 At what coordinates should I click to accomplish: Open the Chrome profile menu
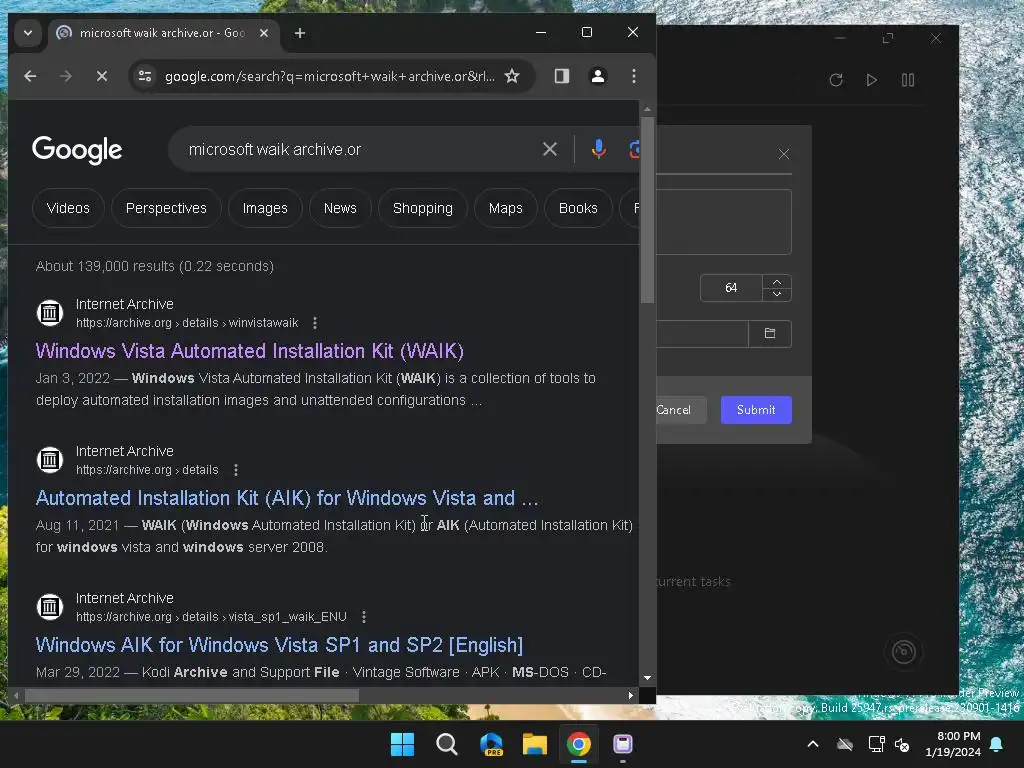pos(598,76)
